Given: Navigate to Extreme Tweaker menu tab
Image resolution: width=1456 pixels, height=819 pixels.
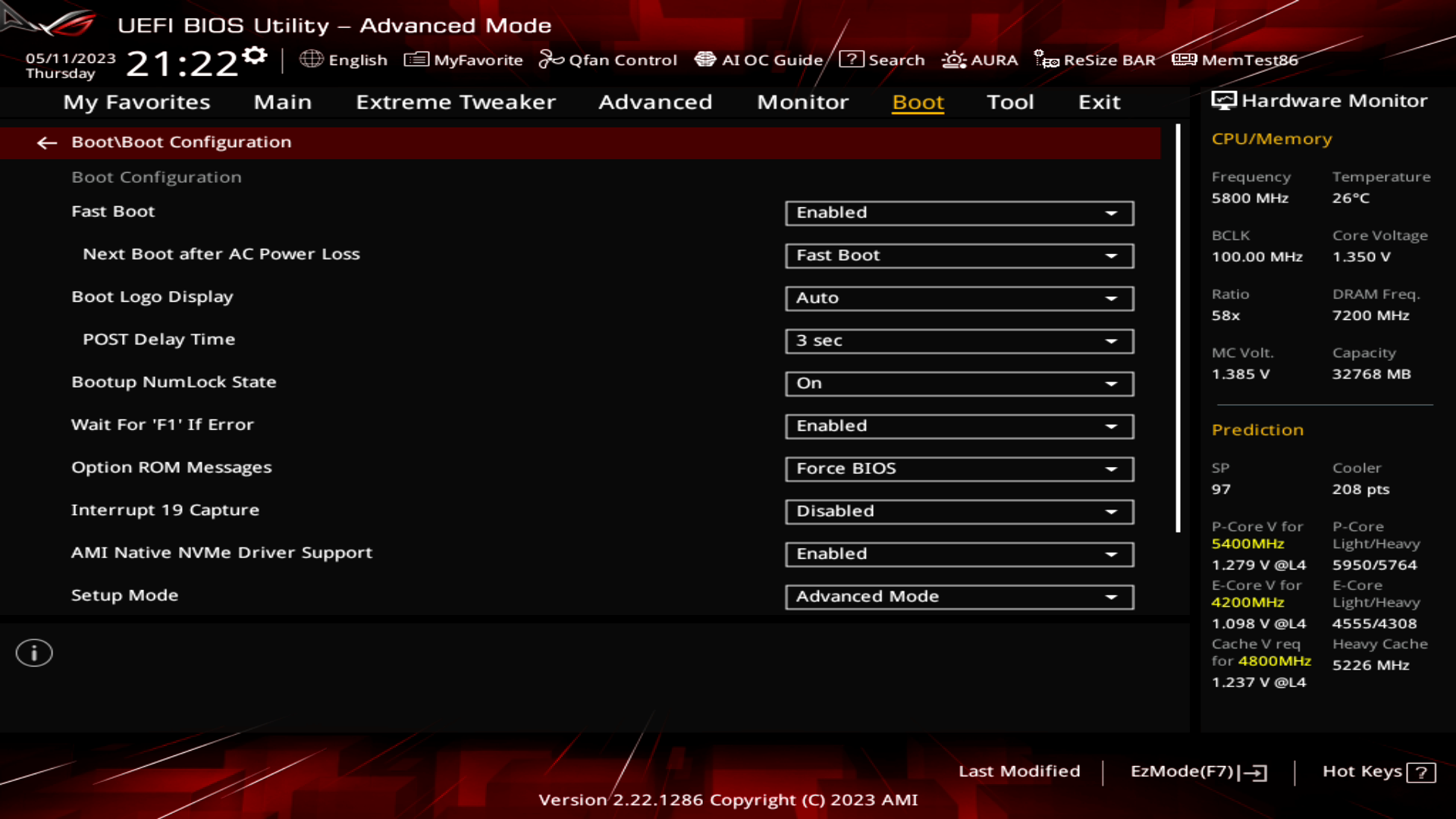Looking at the screenshot, I should click(x=455, y=101).
